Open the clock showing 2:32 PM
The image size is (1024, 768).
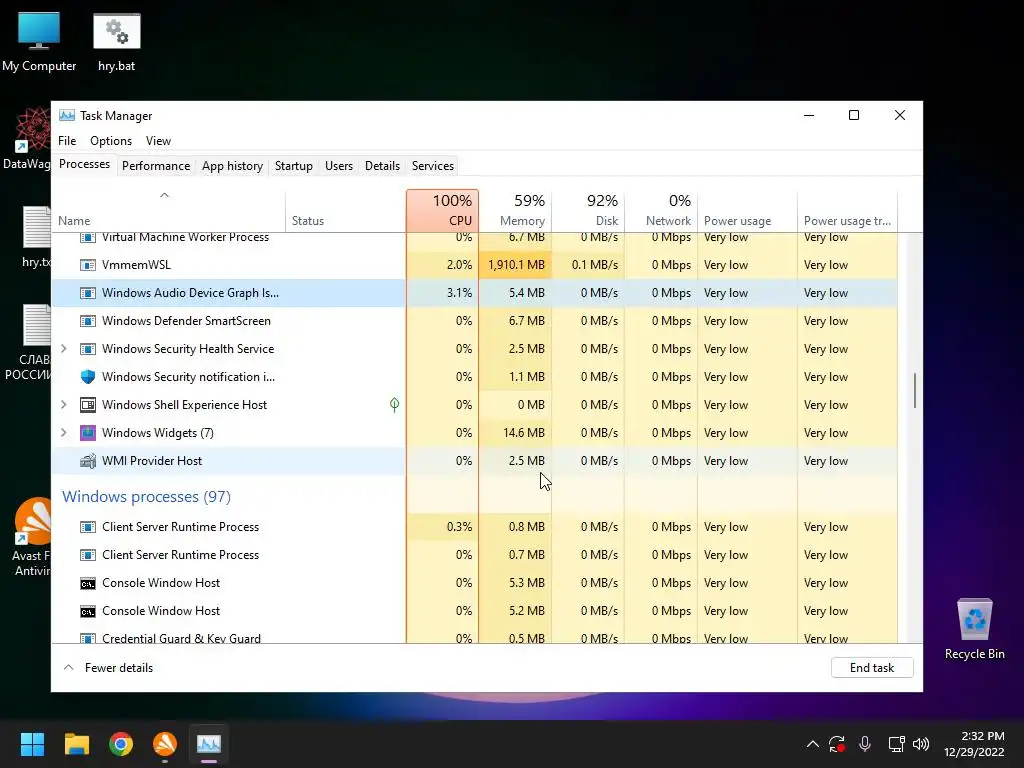coord(974,744)
